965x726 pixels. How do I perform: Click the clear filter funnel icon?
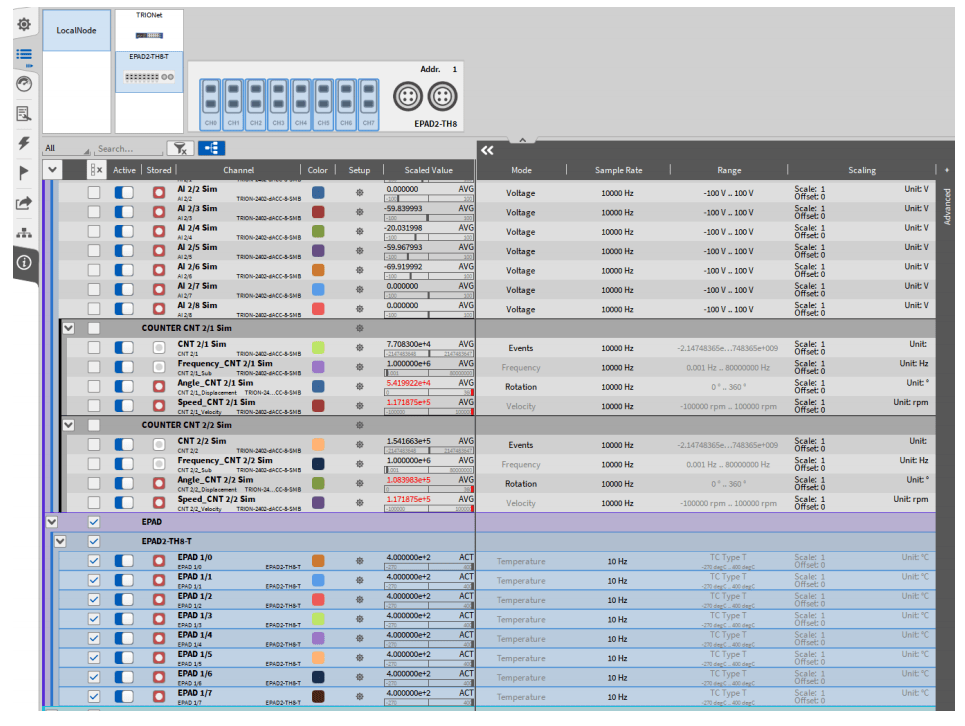(x=181, y=148)
